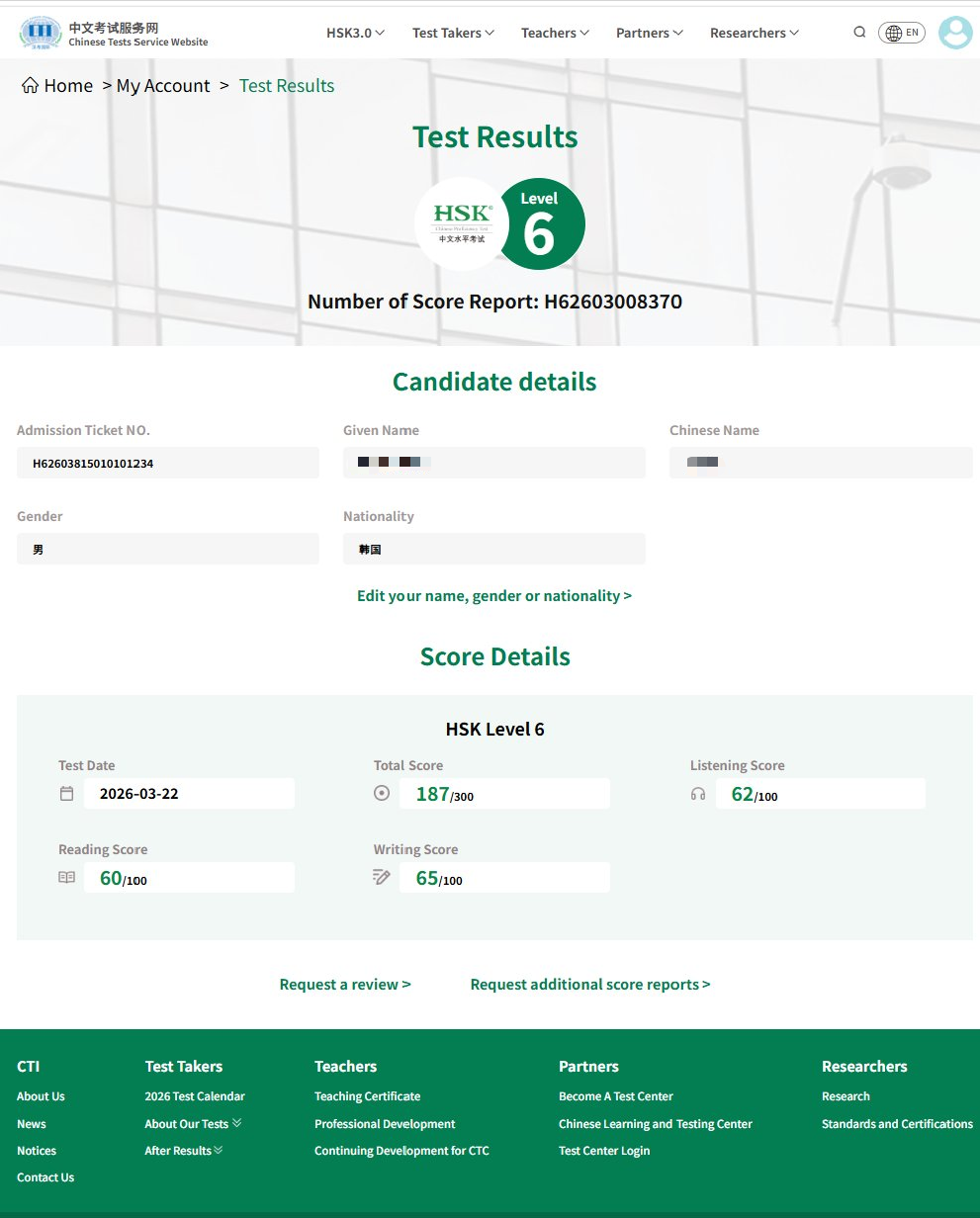Image resolution: width=980 pixels, height=1218 pixels.
Task: Click Request a review link
Action: point(345,985)
